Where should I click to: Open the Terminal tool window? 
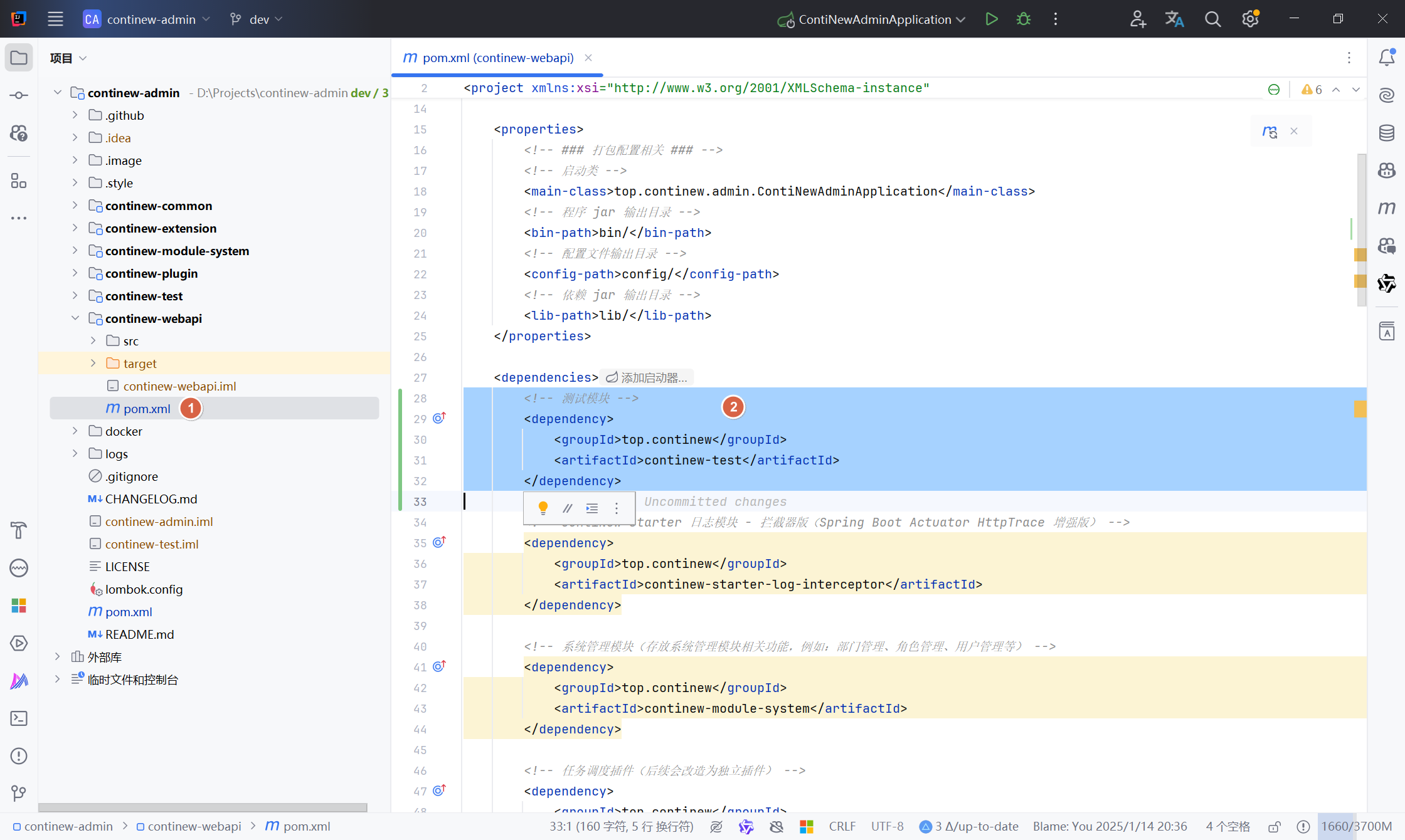[19, 718]
